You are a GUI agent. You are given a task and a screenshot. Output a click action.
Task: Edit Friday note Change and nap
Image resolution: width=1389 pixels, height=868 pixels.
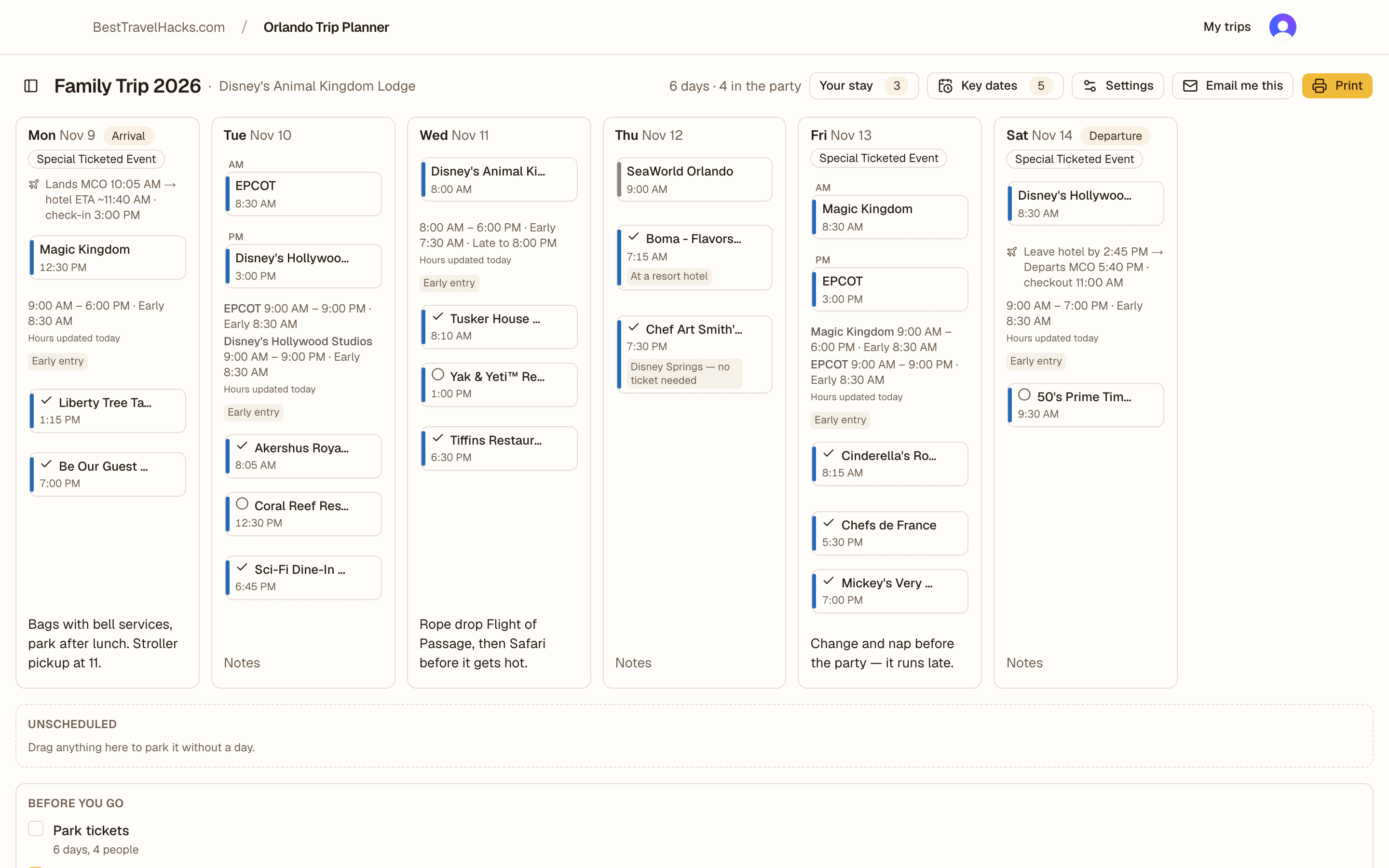[890, 653]
